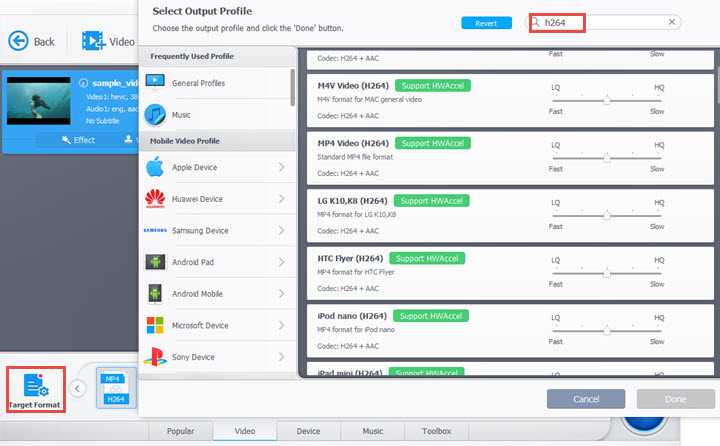This screenshot has width=720, height=446.
Task: Click the HTC Flyer Support HWAccel badge
Action: [x=427, y=258]
